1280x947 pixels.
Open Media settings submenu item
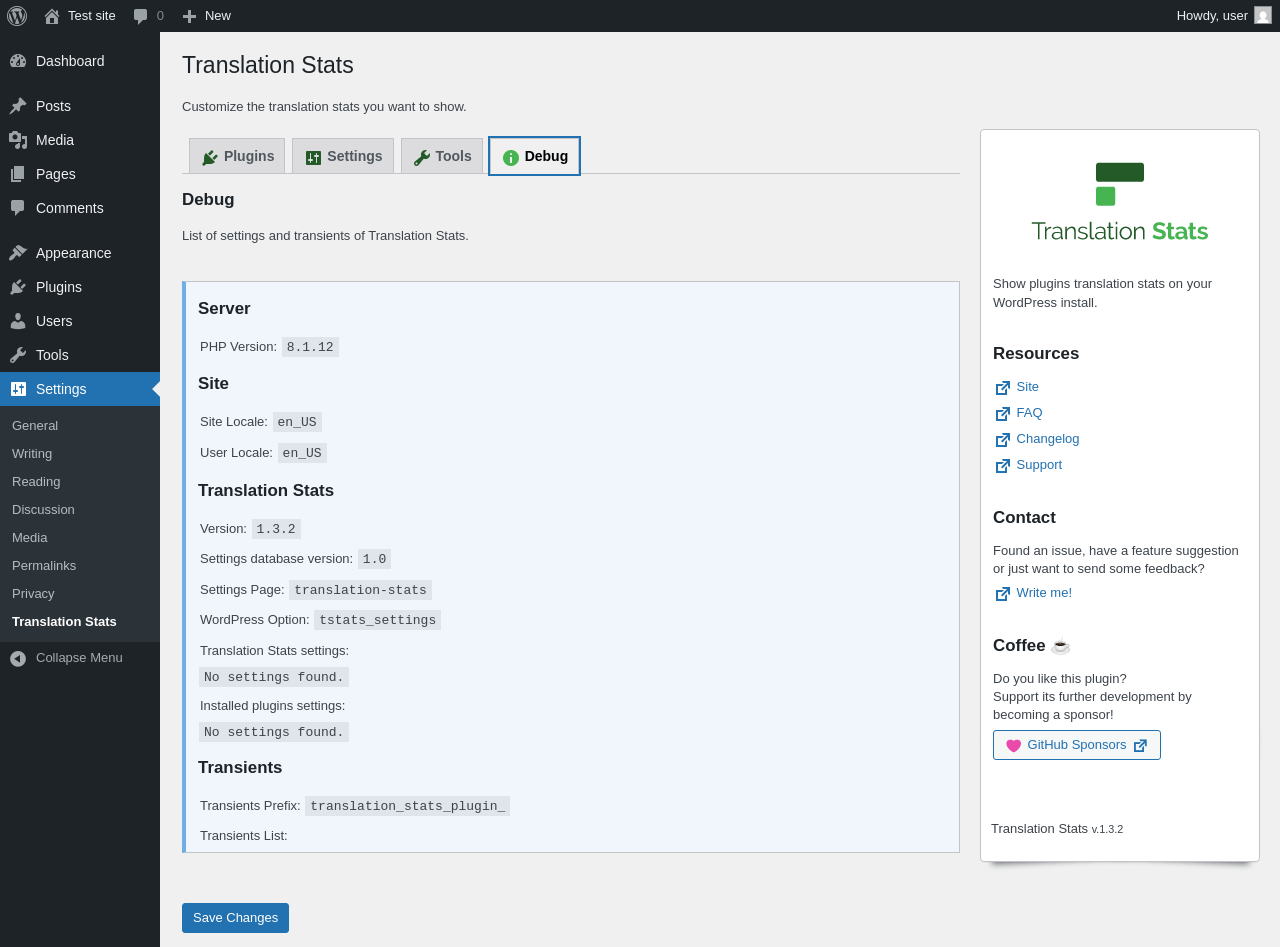click(80, 537)
